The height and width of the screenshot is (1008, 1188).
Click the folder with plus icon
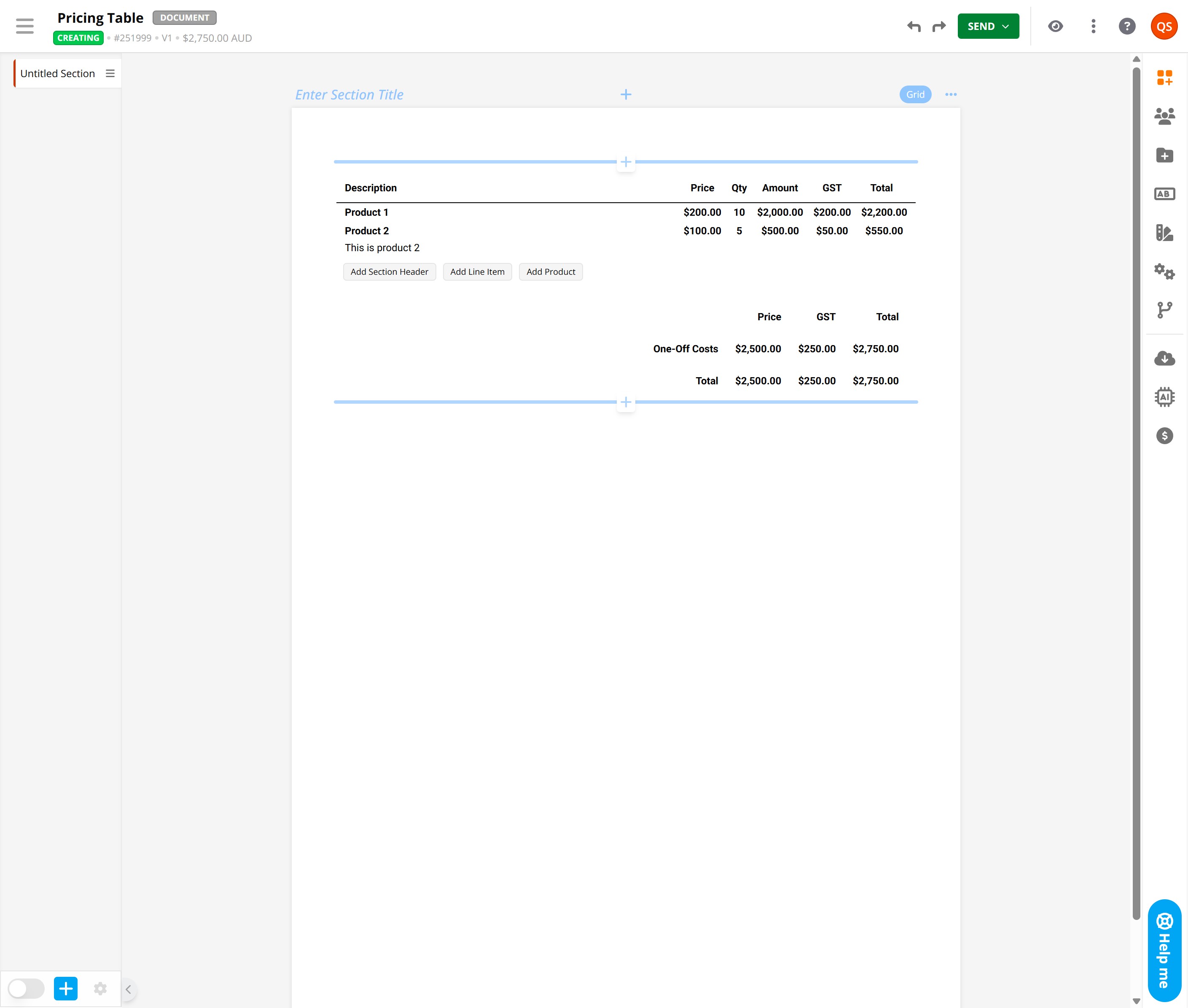[x=1164, y=155]
